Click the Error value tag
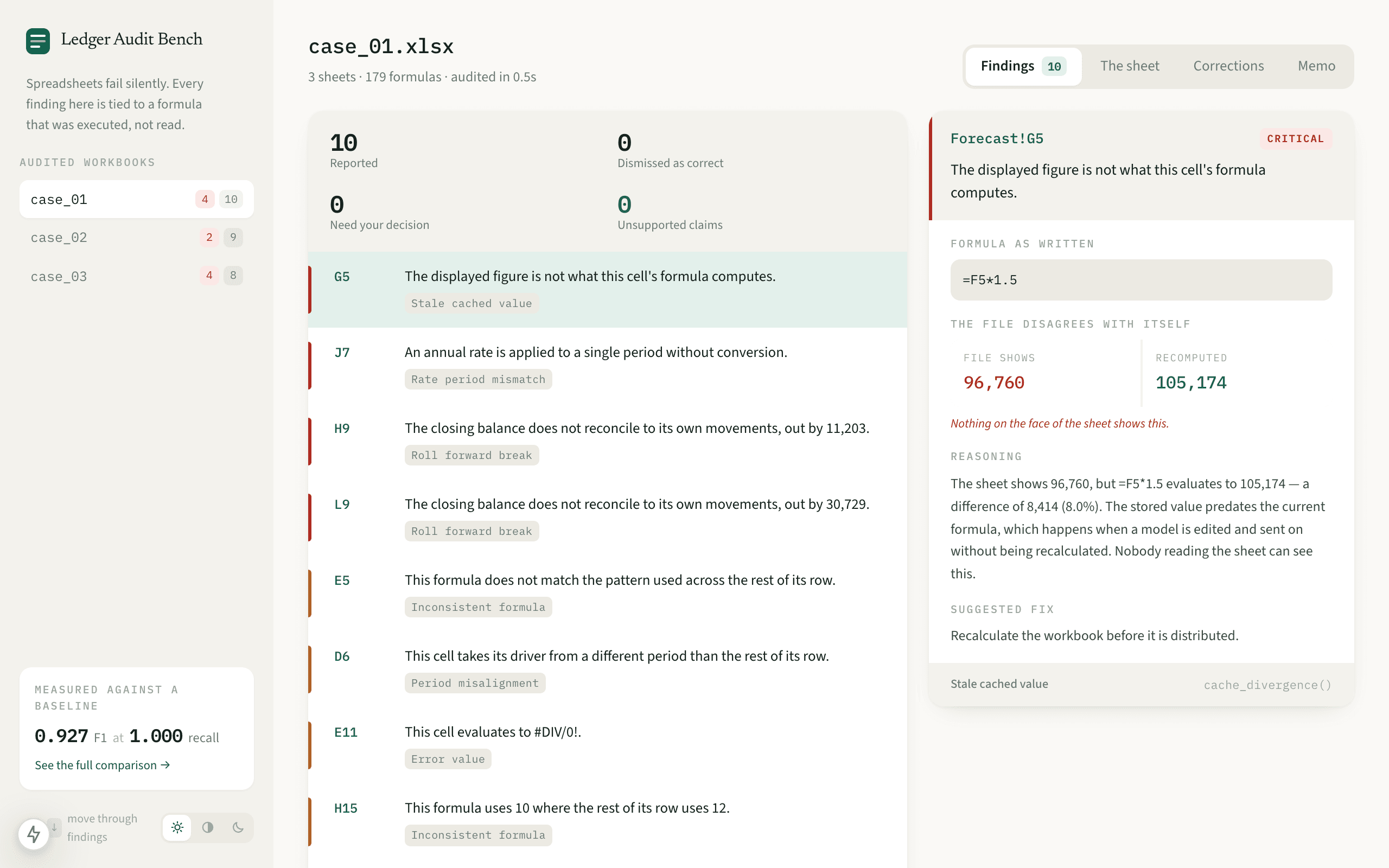 tap(448, 759)
